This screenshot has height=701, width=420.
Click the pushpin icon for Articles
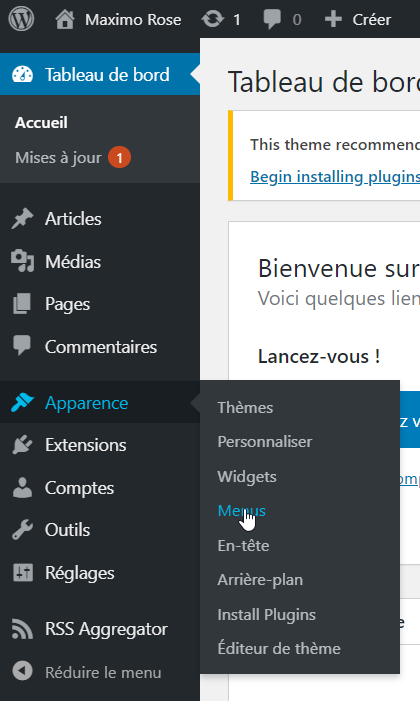pyautogui.click(x=22, y=219)
